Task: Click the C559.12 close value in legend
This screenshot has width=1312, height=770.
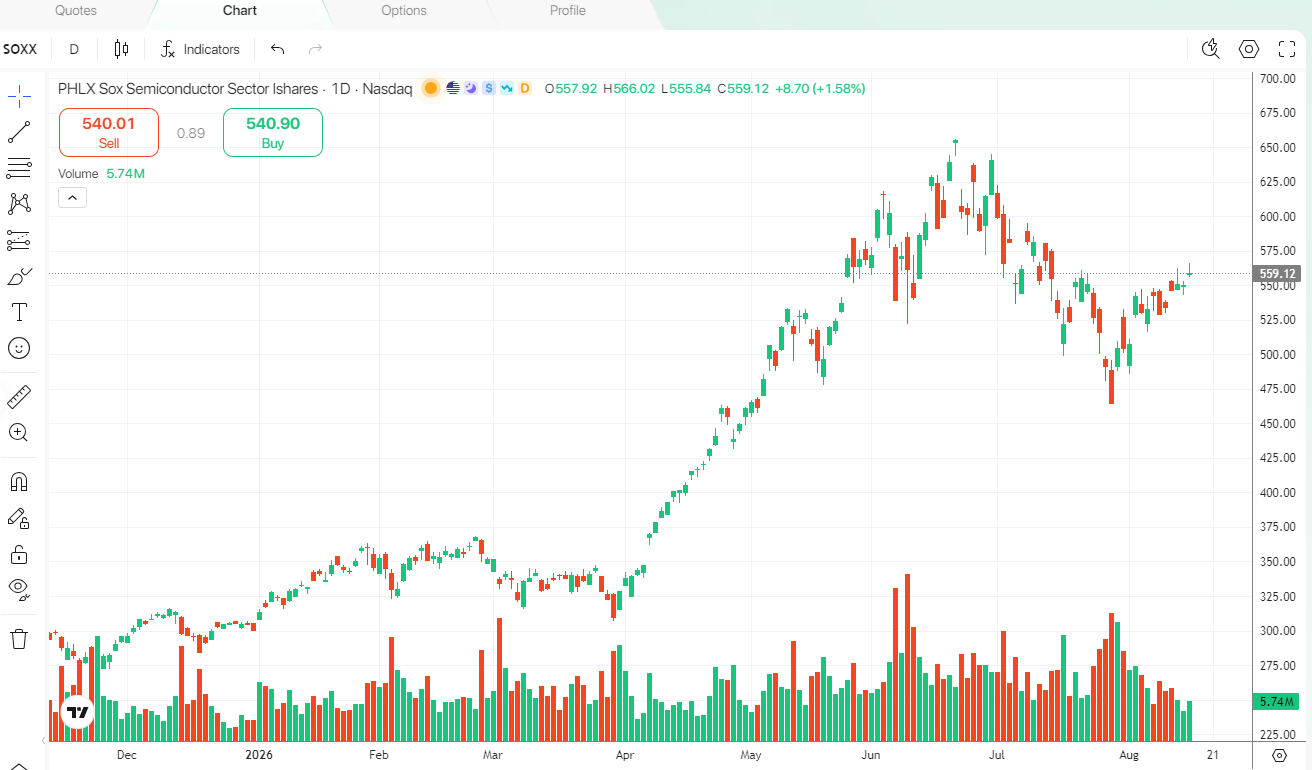Action: pyautogui.click(x=743, y=88)
